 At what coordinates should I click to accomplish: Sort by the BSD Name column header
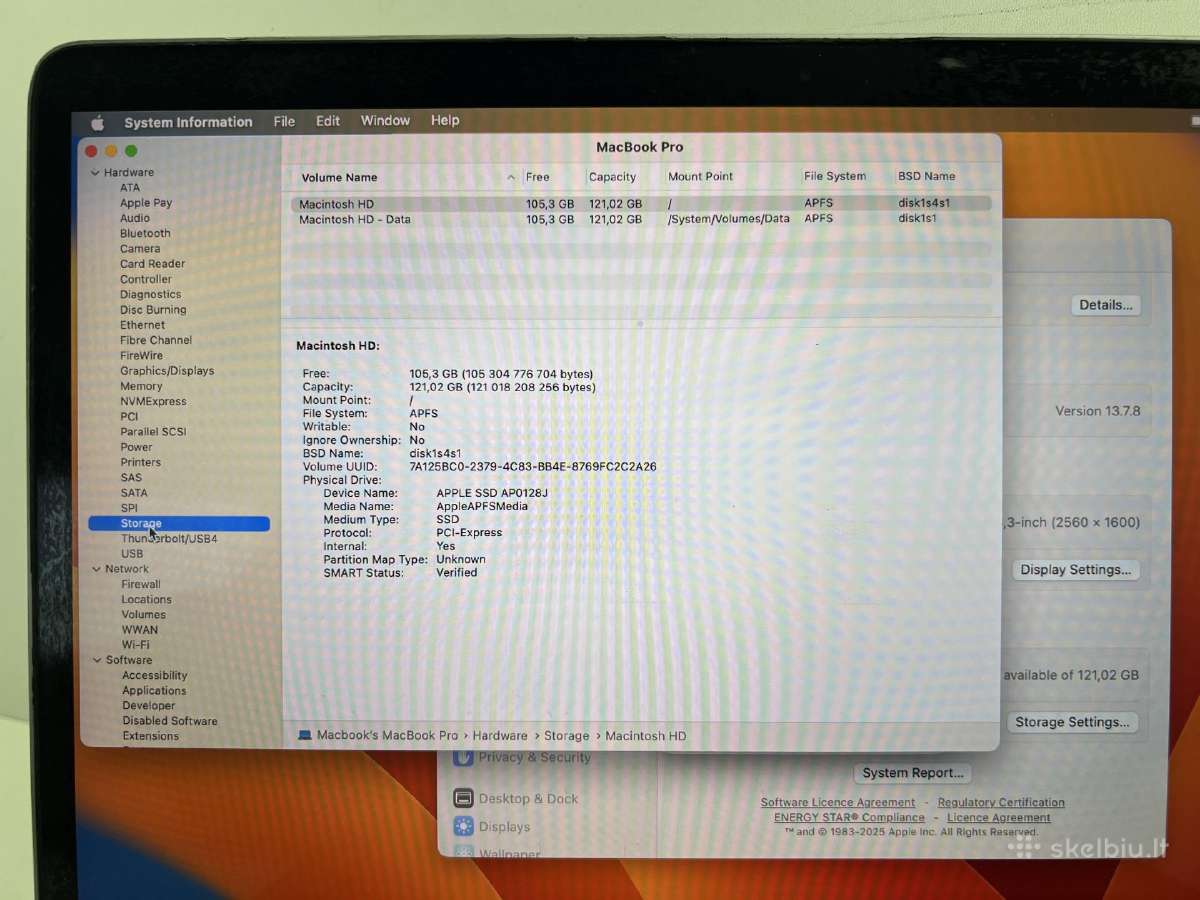click(x=926, y=176)
